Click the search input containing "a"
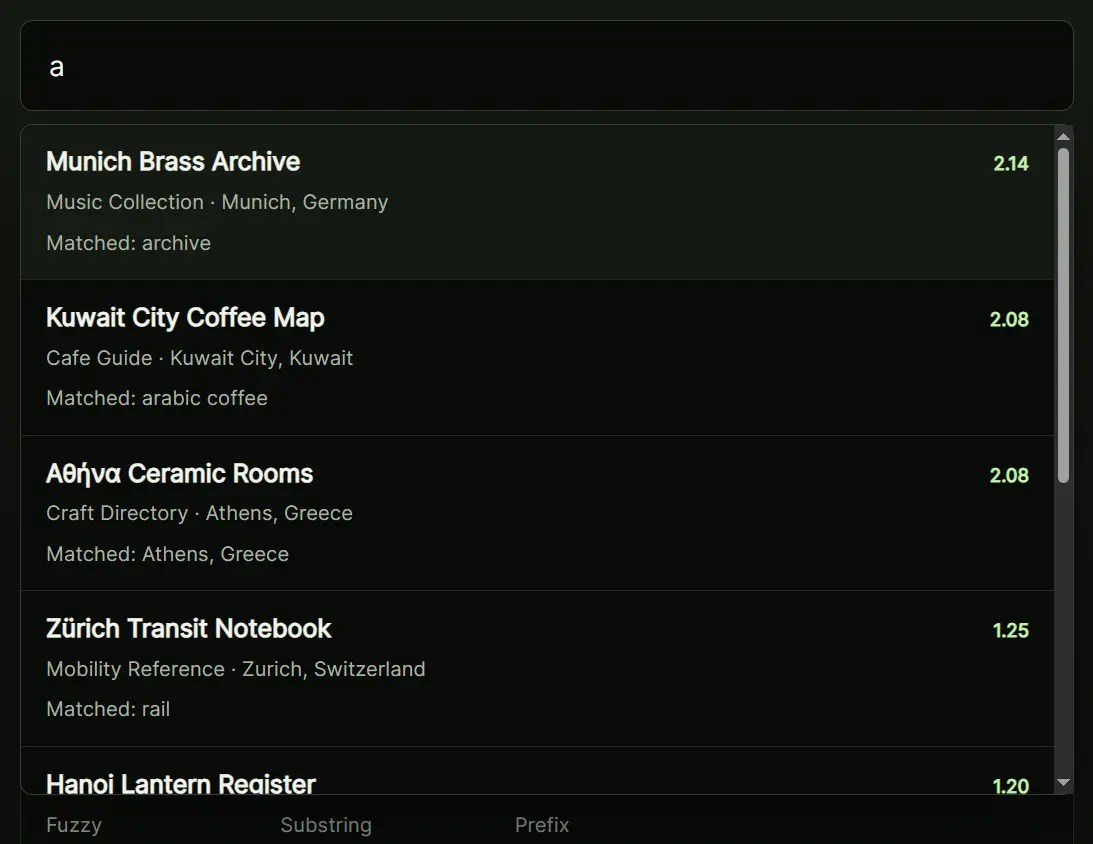The image size is (1093, 844). tap(546, 66)
